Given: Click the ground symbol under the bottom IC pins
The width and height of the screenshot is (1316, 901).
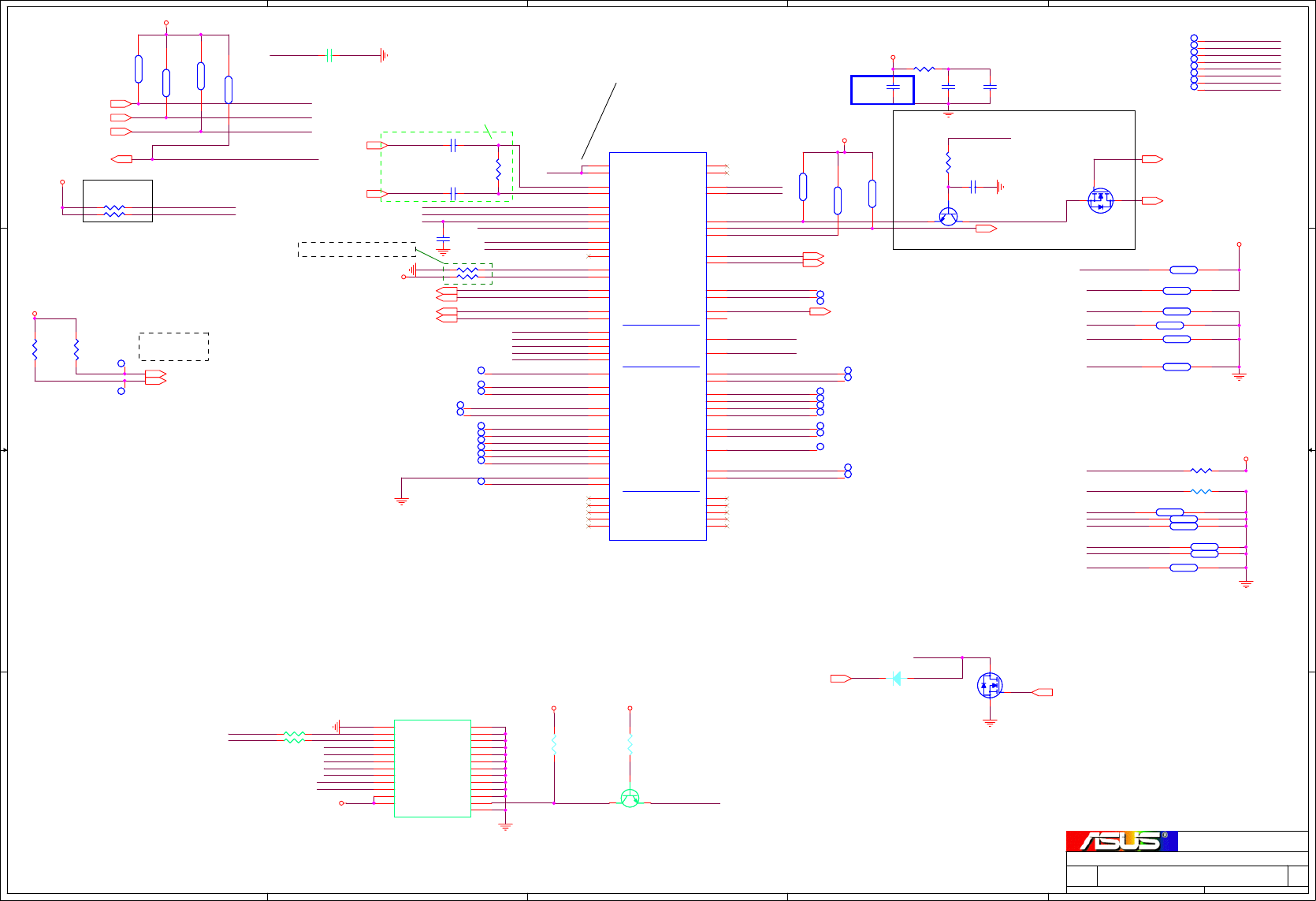Looking at the screenshot, I should pyautogui.click(x=505, y=826).
